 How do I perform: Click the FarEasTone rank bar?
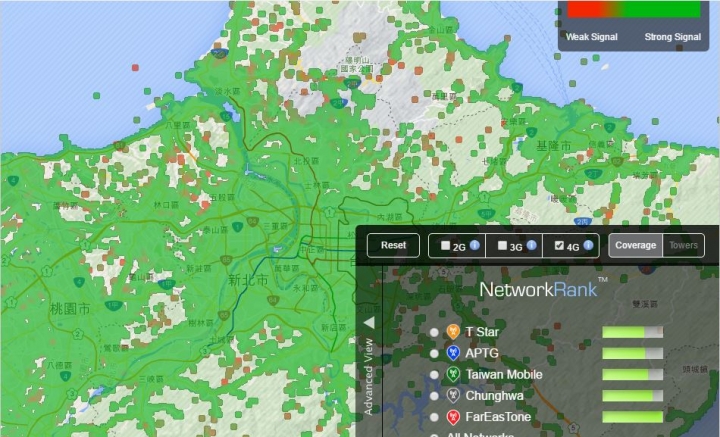(632, 417)
